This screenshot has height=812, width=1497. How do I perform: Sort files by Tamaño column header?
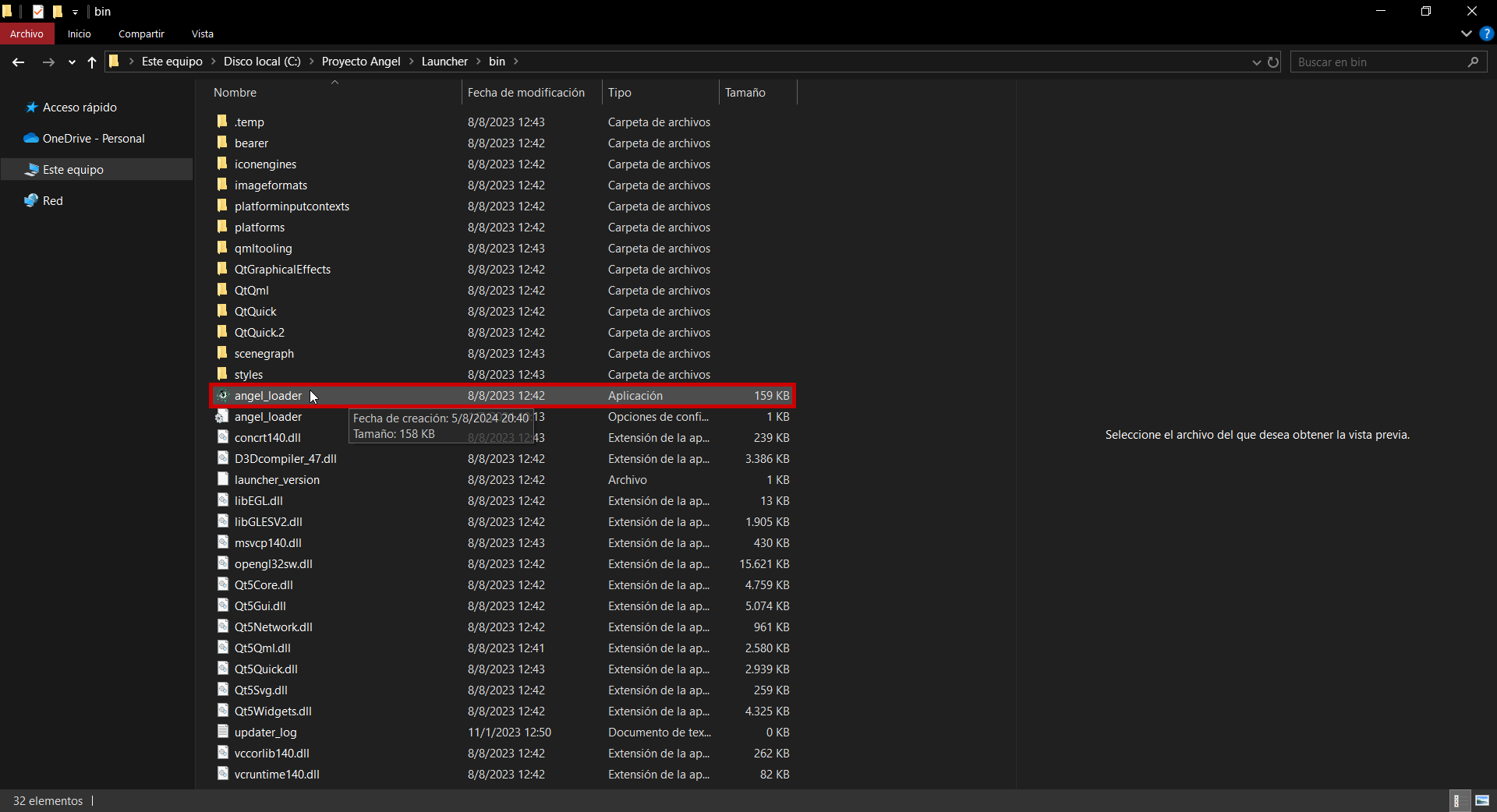point(745,93)
